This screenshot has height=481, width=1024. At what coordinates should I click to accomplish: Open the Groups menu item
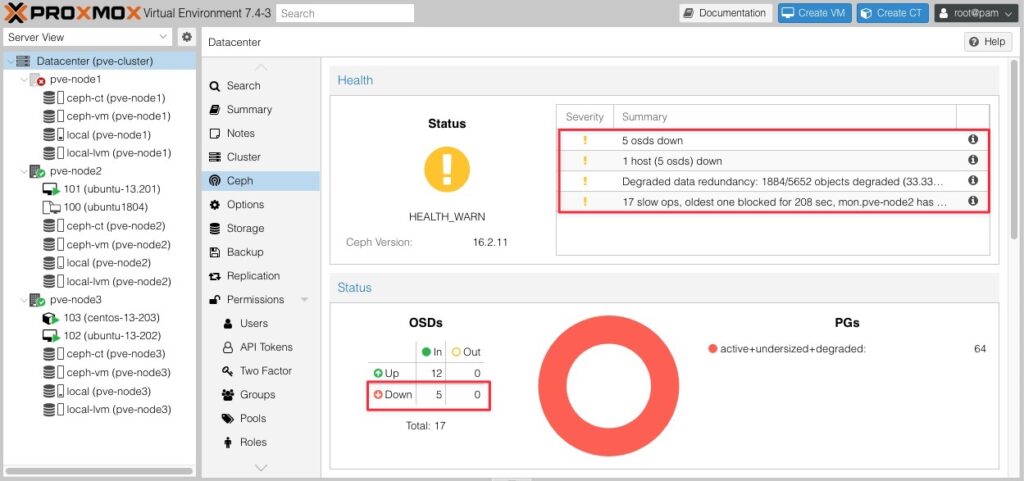(261, 395)
